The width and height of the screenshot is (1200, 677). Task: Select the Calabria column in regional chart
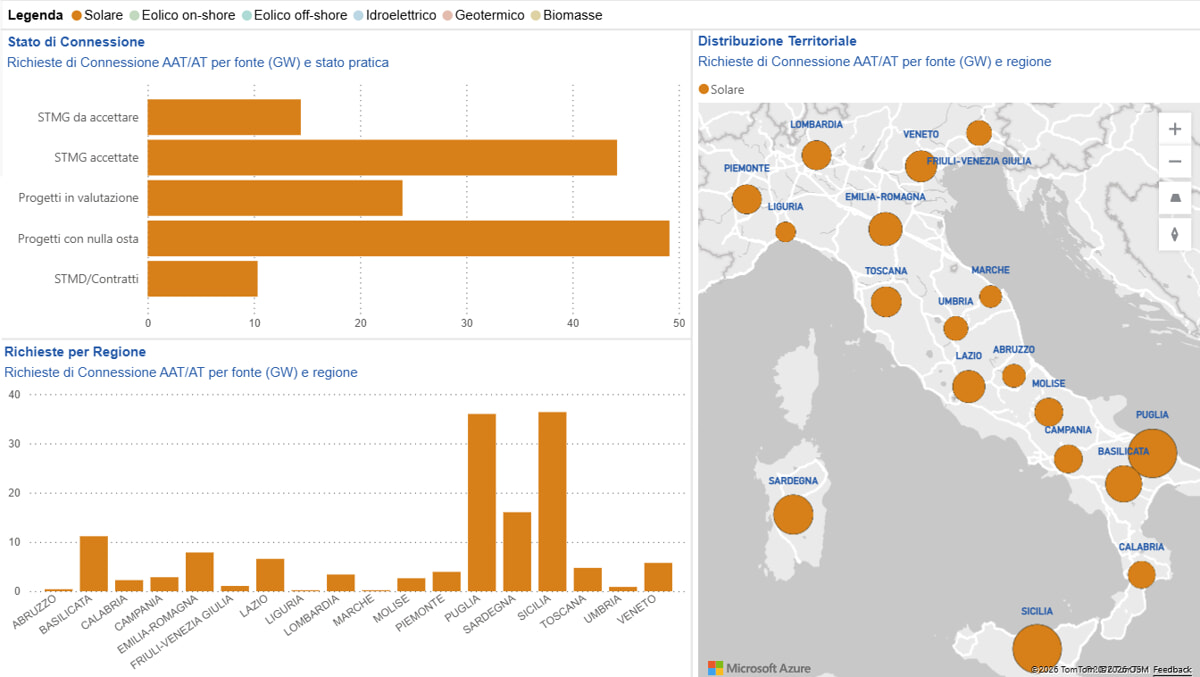(129, 586)
